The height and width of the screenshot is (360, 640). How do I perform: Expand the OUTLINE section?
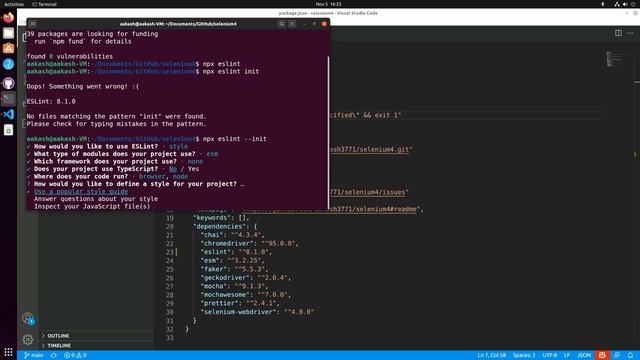click(x=96, y=336)
